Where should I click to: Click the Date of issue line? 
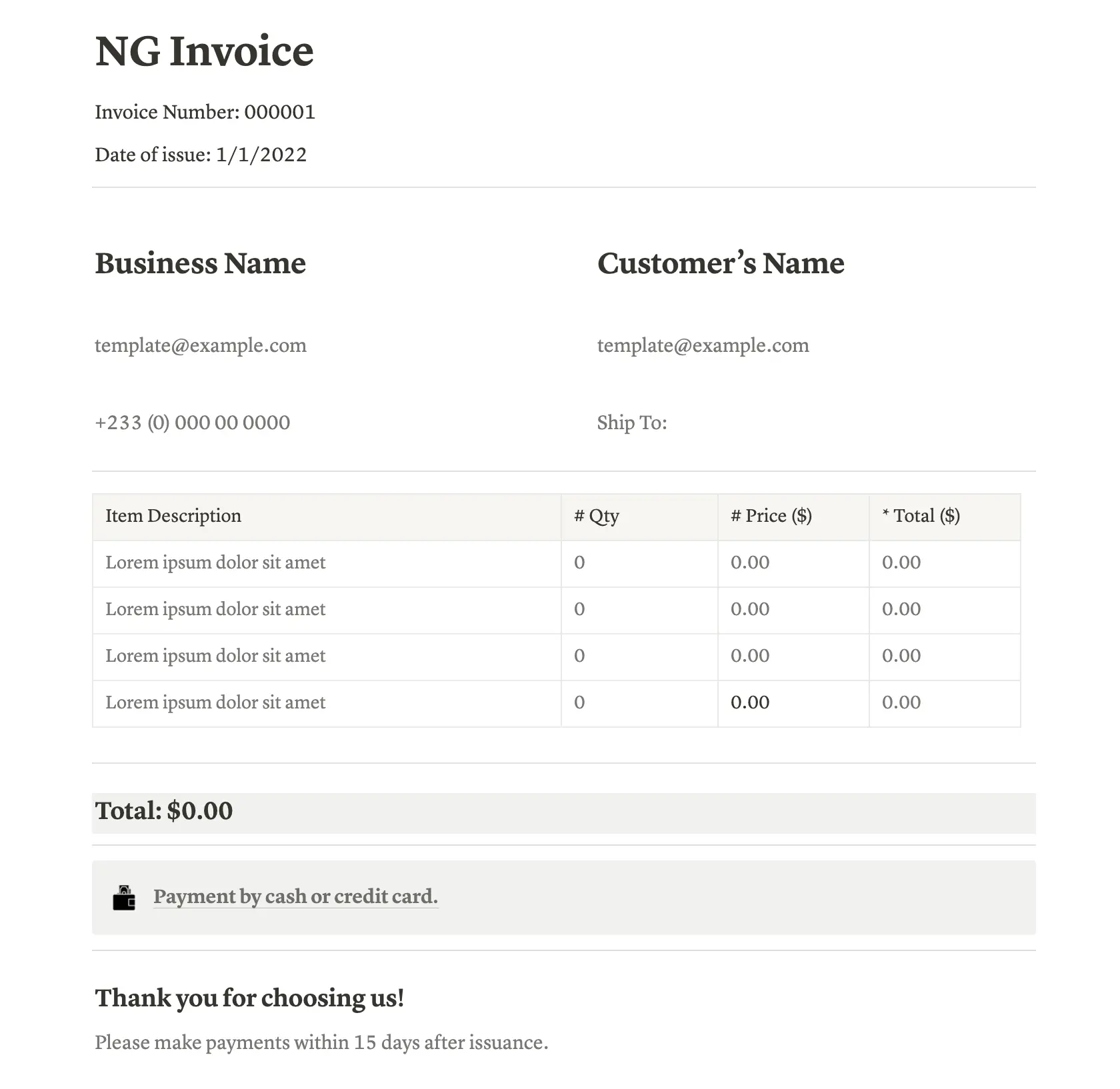pos(201,155)
